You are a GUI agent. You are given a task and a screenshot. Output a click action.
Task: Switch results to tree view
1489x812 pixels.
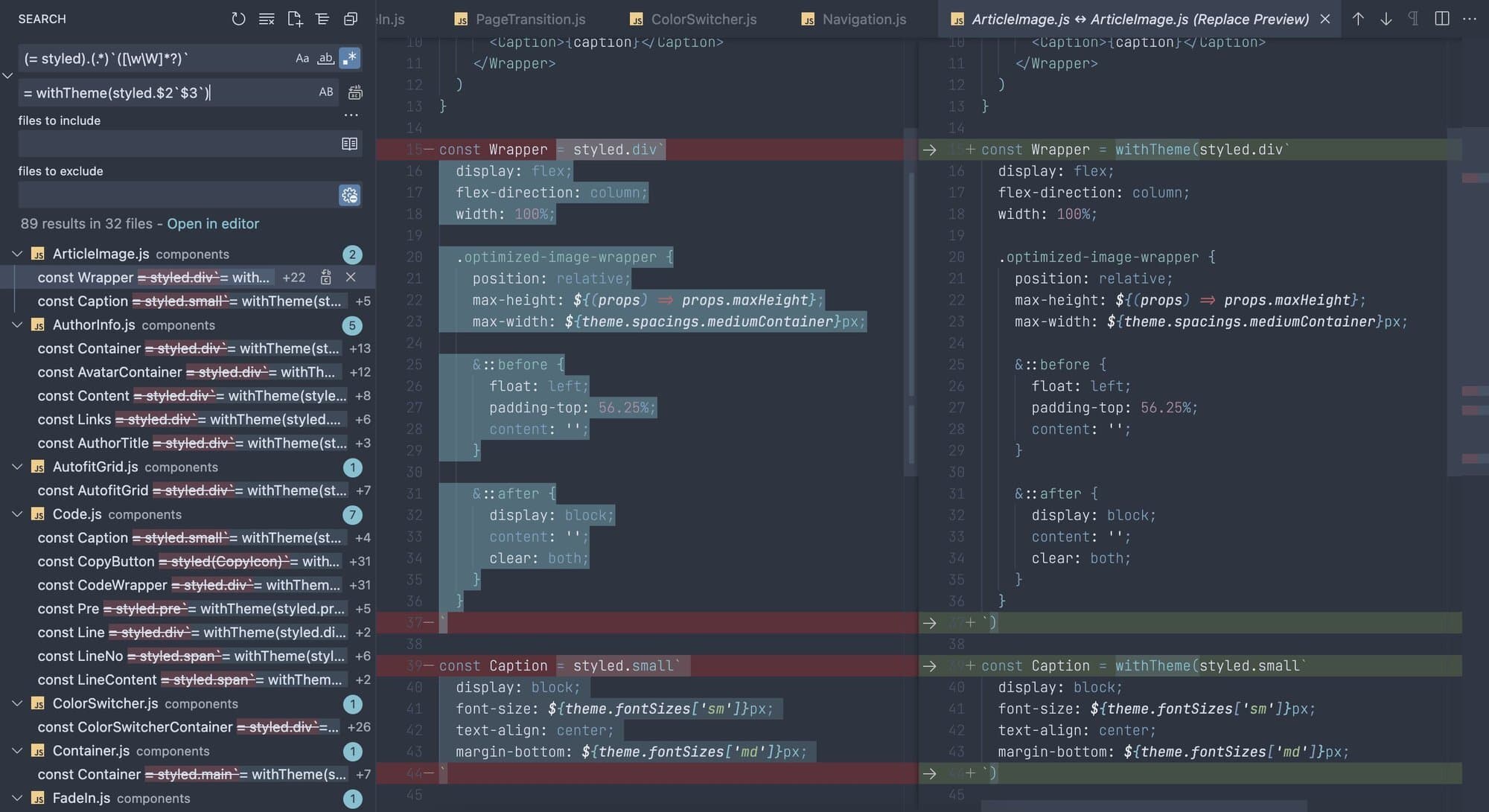click(x=322, y=19)
